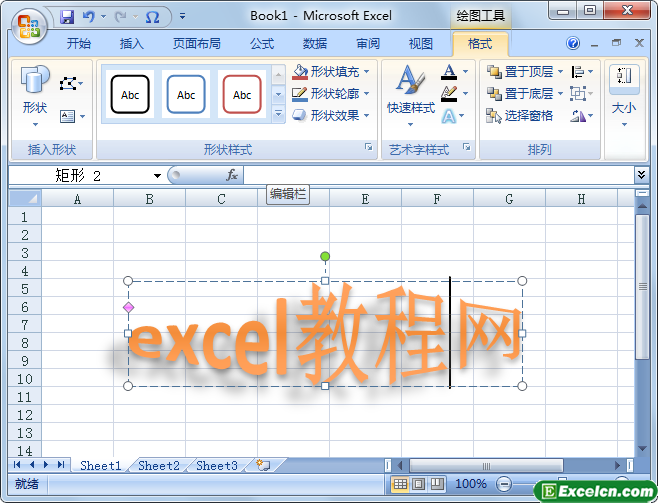Click the text outline icon
Viewport: 658px width, 503px height.
click(x=449, y=94)
